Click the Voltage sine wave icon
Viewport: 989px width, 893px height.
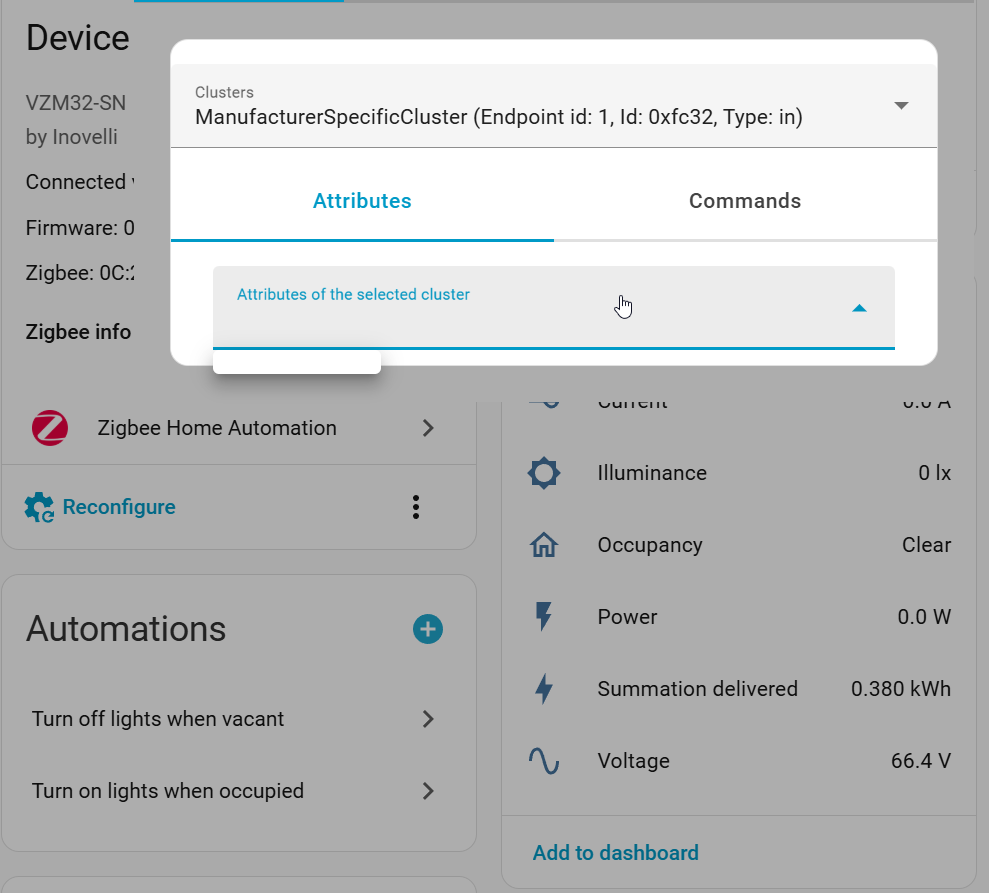tap(544, 761)
